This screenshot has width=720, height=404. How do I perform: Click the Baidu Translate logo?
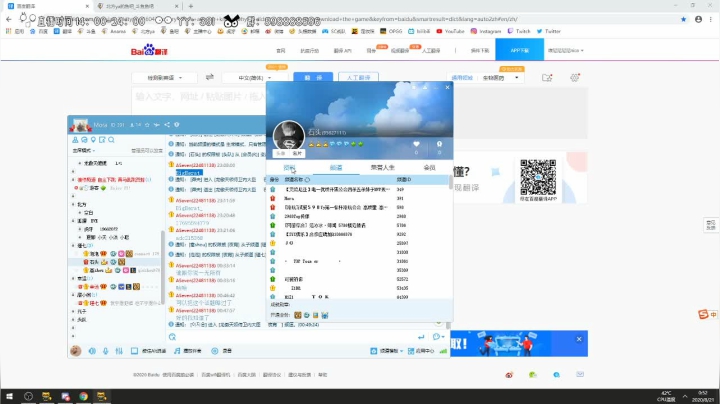(x=149, y=50)
